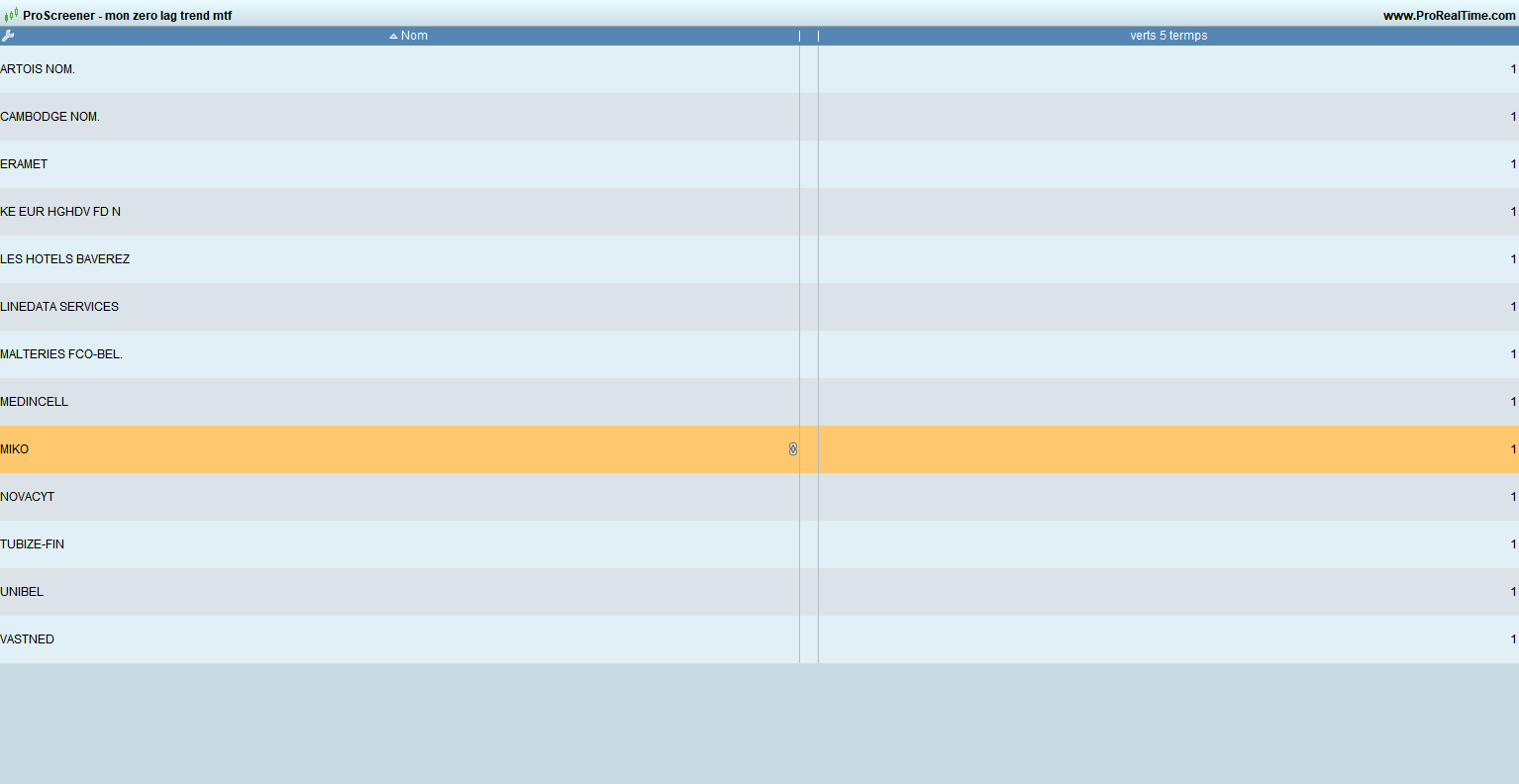Viewport: 1519px width, 784px height.
Task: Click the value 1 in the VASTNED row
Action: pyautogui.click(x=1513, y=639)
